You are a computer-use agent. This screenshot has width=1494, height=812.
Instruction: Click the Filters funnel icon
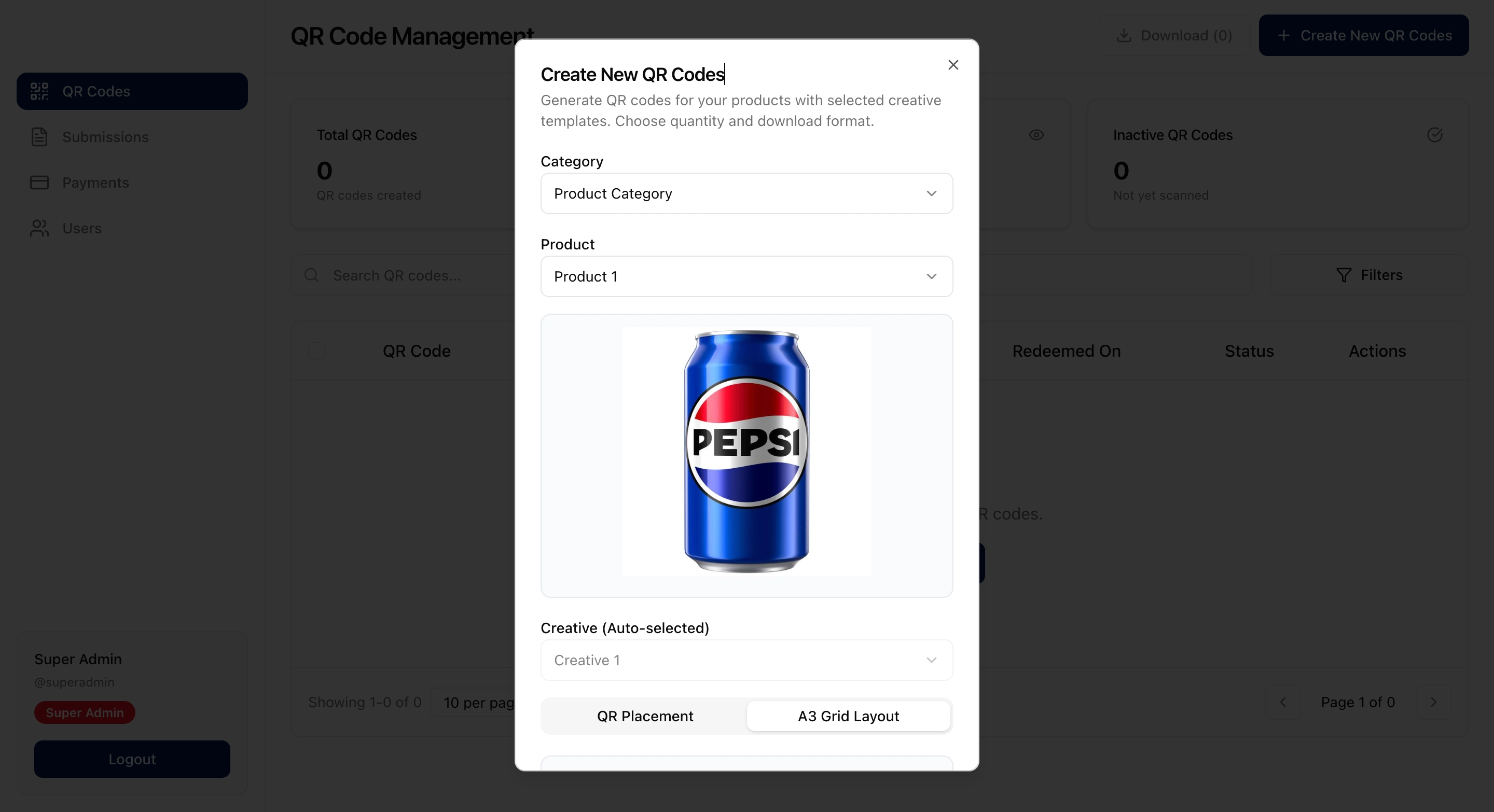coord(1345,274)
